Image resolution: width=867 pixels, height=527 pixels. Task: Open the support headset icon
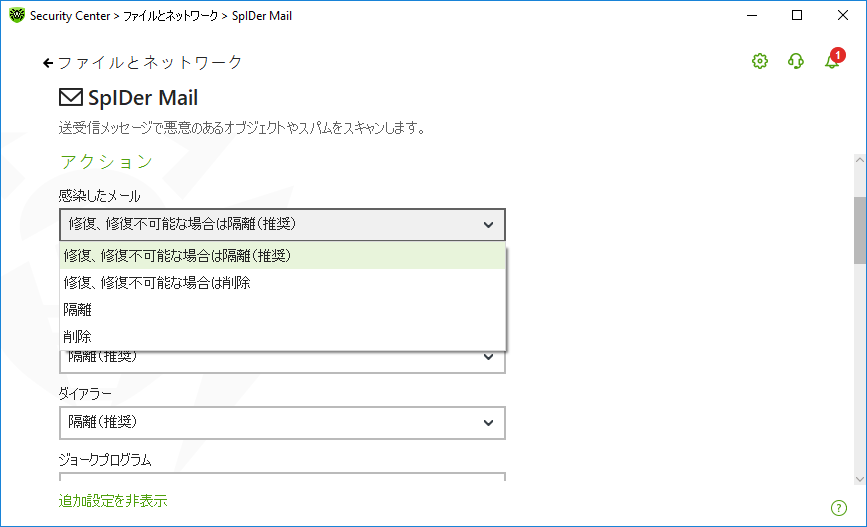[x=796, y=61]
